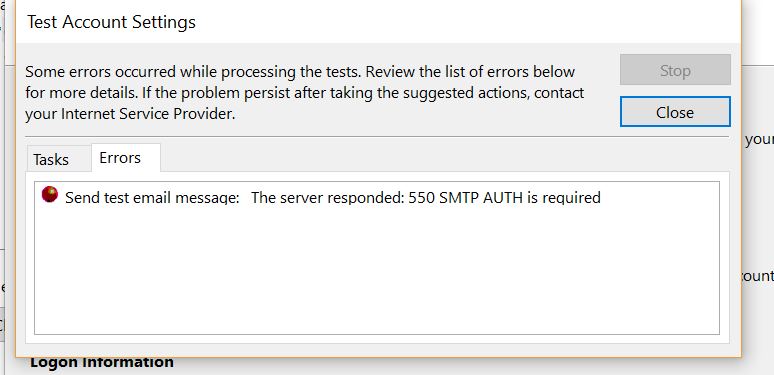Close the Test Account Settings dialog
The height and width of the screenshot is (375, 774).
pos(675,112)
